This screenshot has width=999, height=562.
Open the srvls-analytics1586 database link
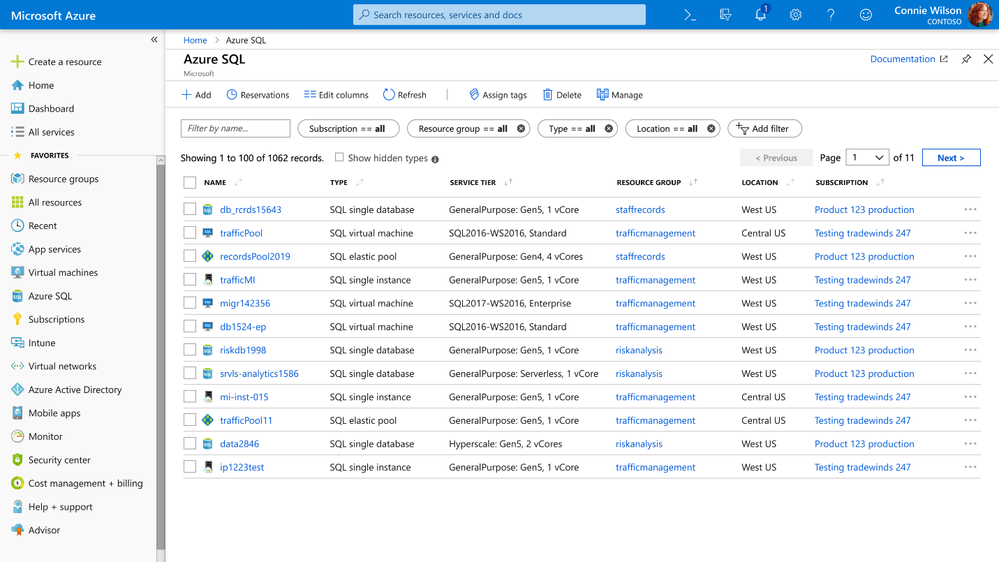point(259,373)
